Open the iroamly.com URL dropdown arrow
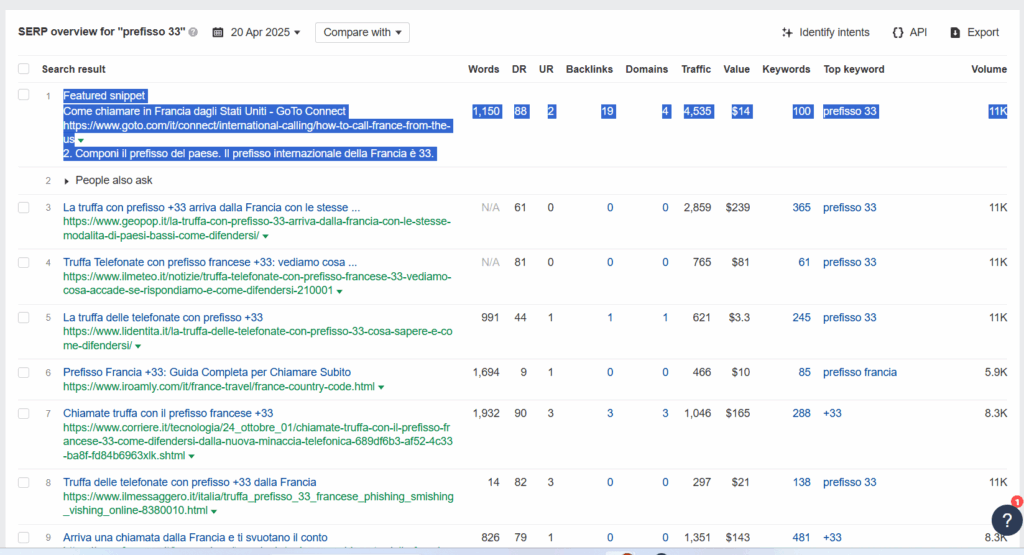 pos(381,387)
